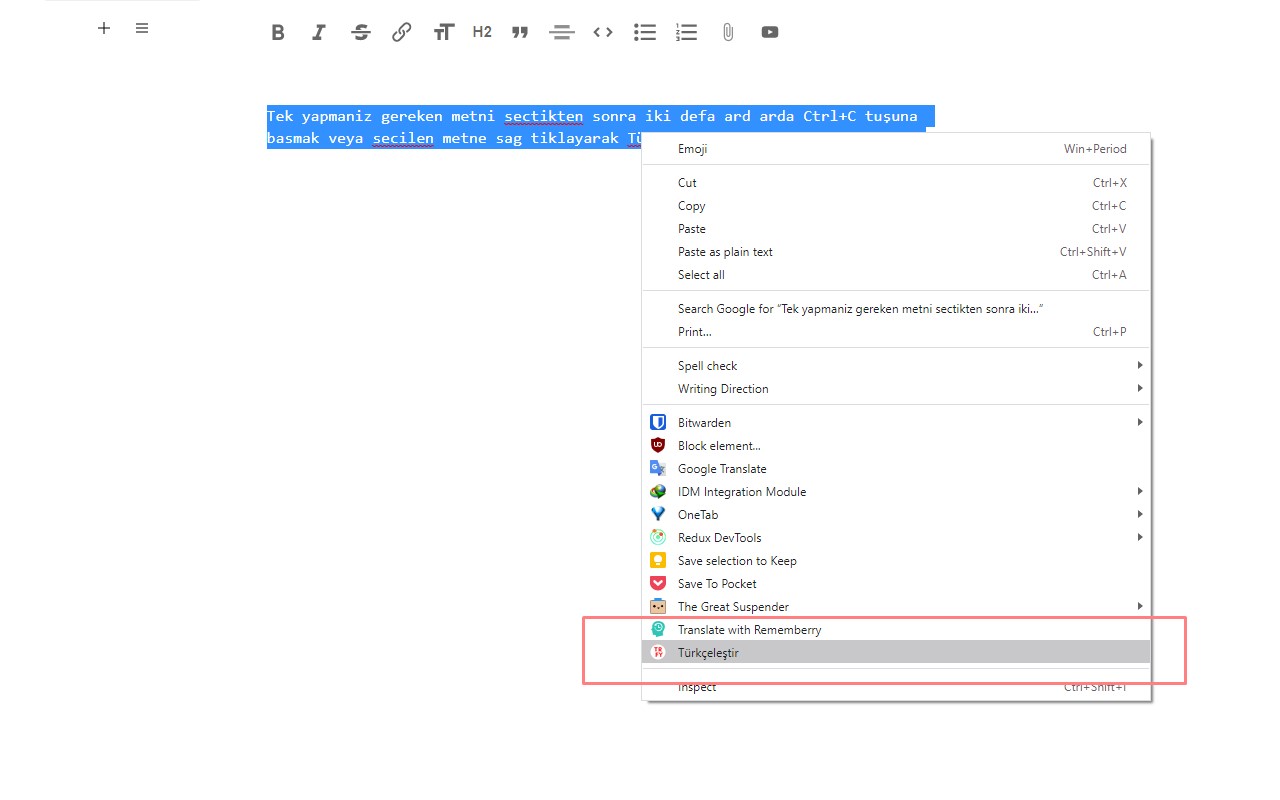Apply italic formatting to selected text

pos(319,32)
